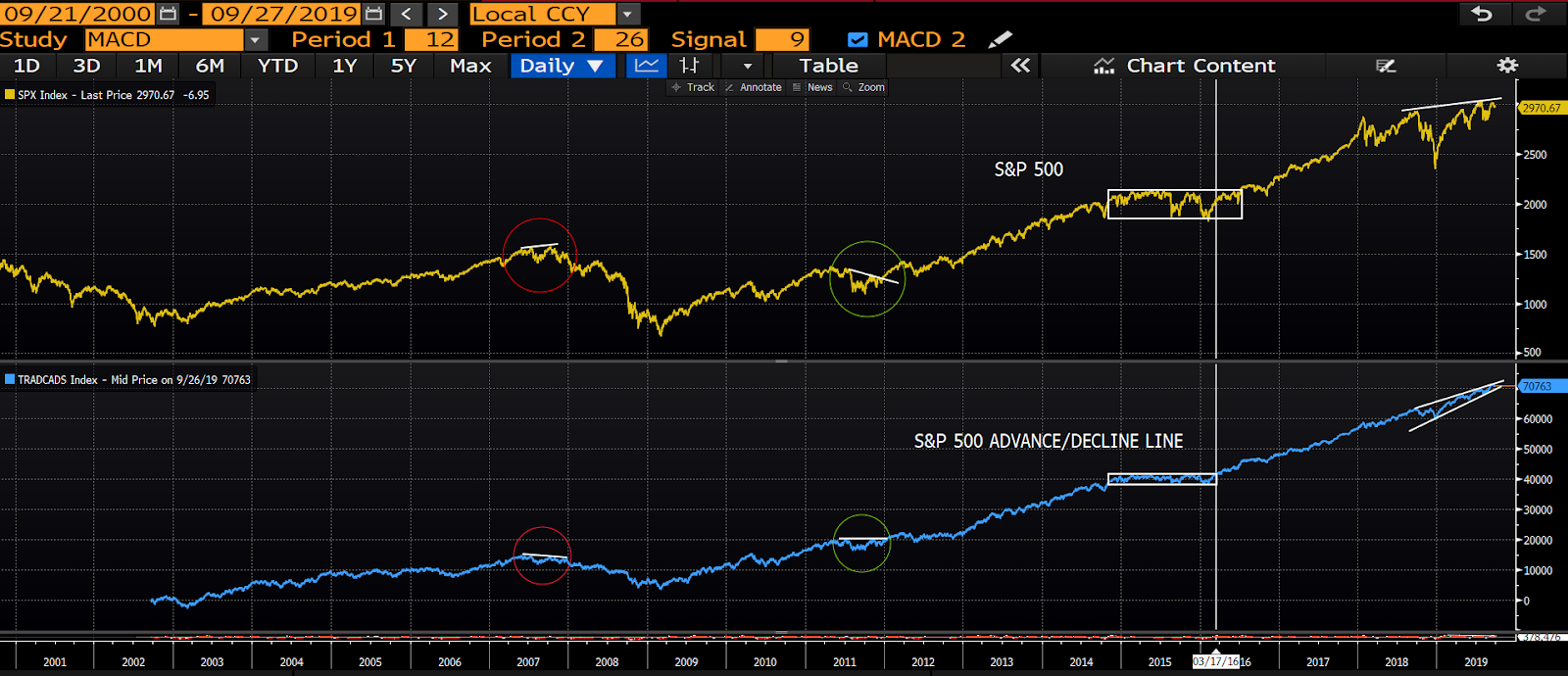Open chart settings gear icon
The width and height of the screenshot is (1568, 676).
point(1507,66)
